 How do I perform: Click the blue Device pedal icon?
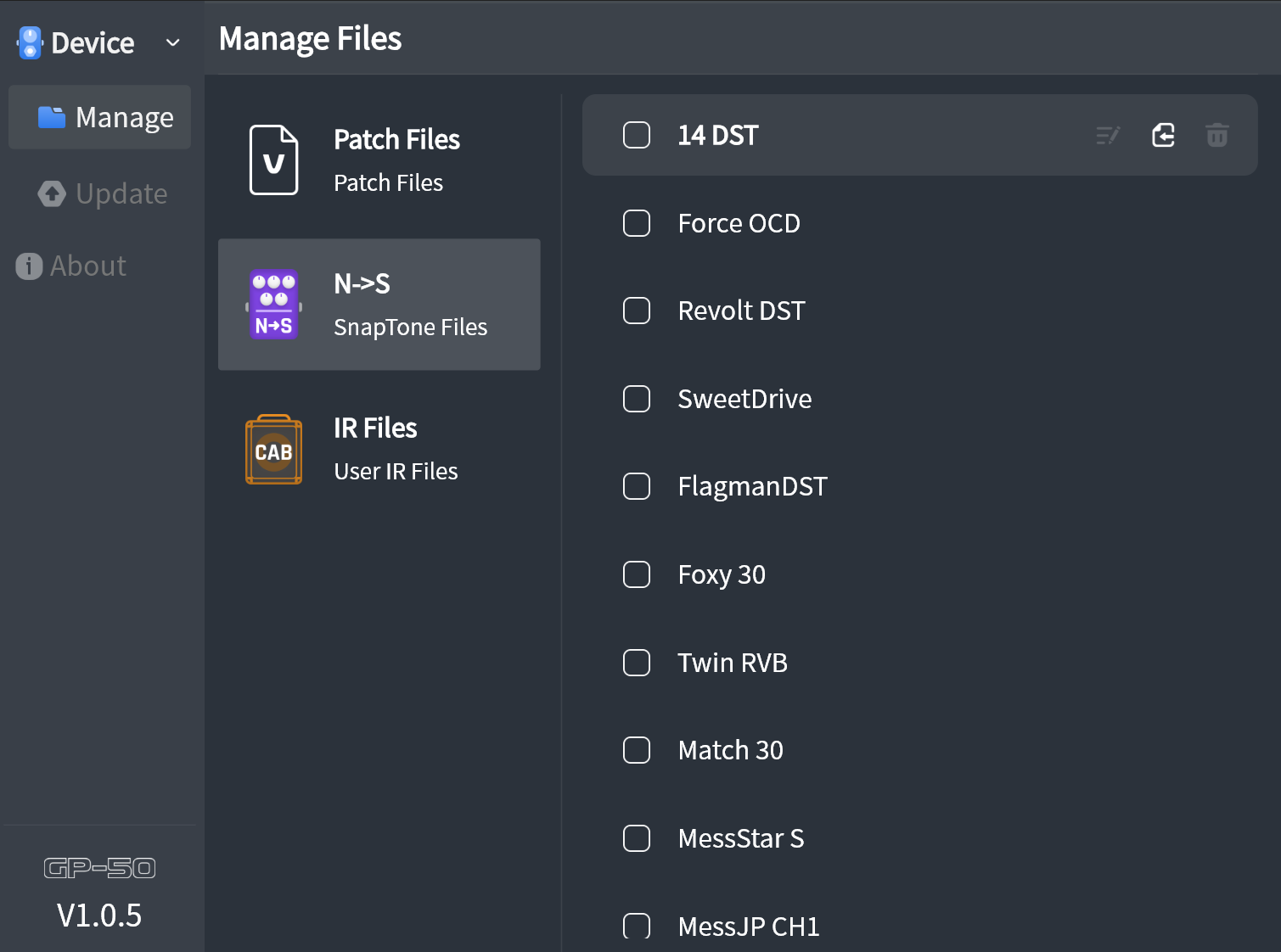[x=29, y=42]
